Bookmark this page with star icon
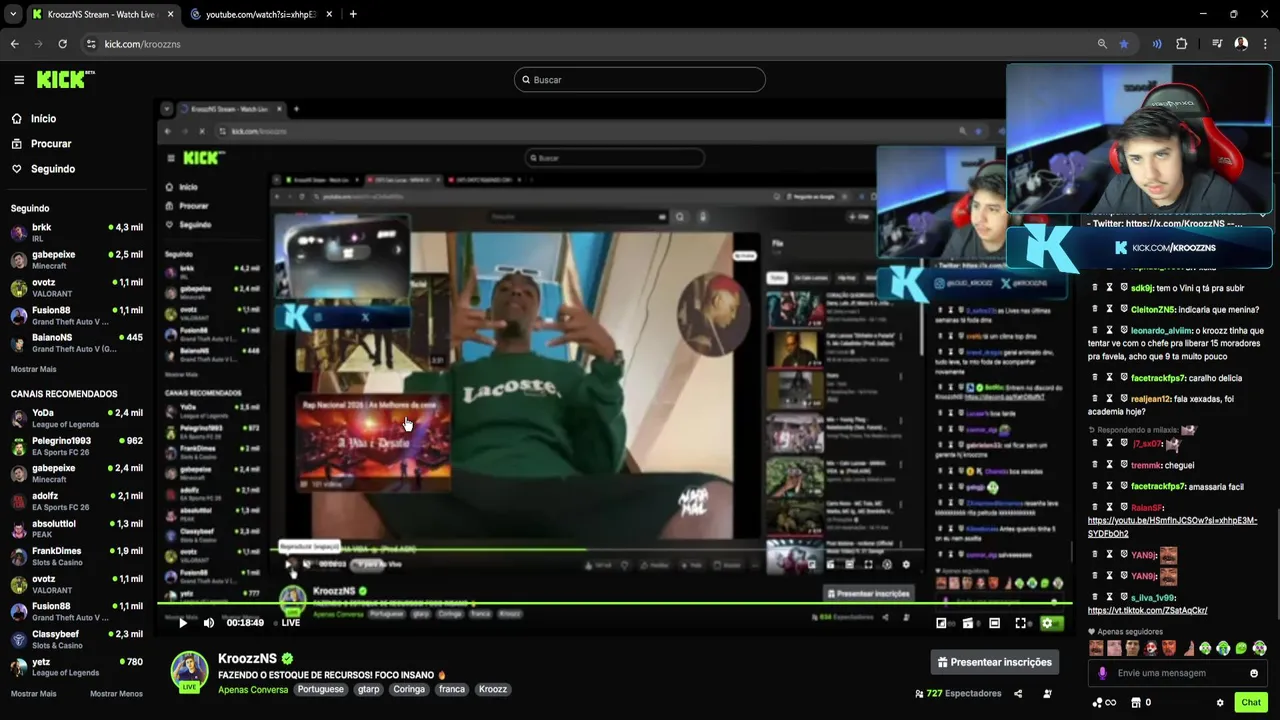This screenshot has width=1280, height=720. coord(1124,44)
